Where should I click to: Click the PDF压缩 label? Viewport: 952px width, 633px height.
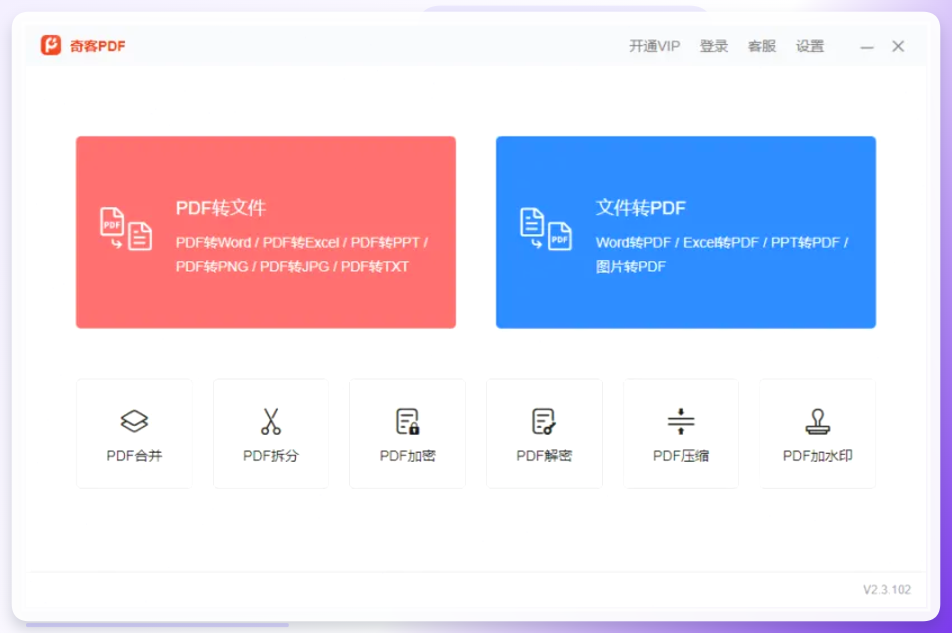[x=681, y=456]
